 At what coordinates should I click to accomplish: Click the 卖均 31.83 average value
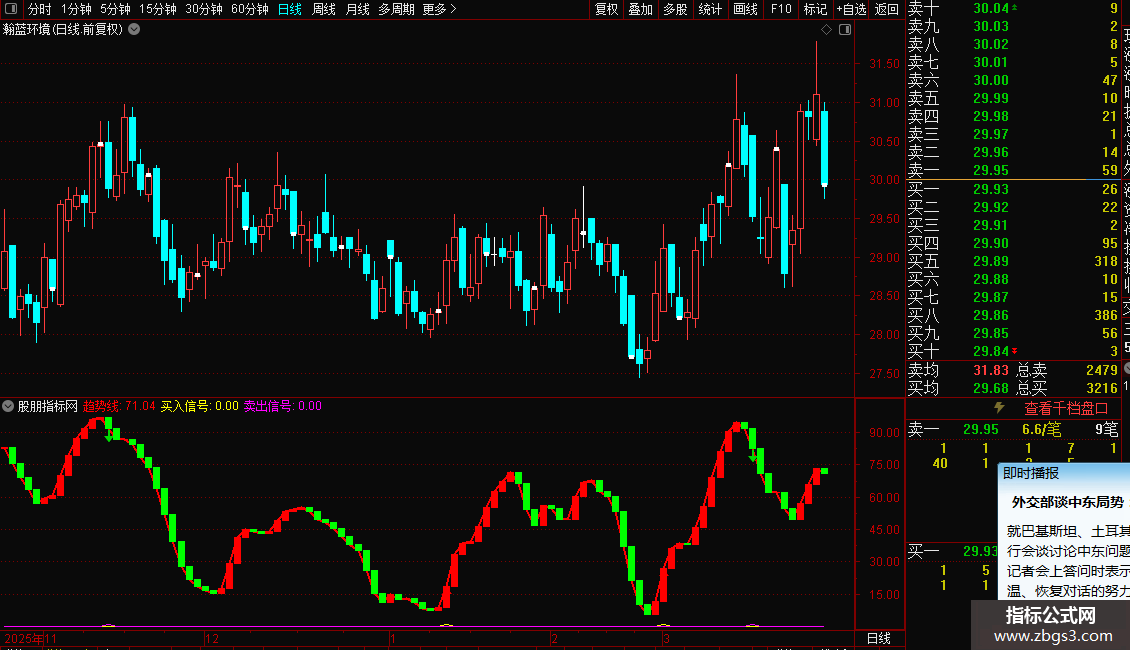click(x=991, y=370)
